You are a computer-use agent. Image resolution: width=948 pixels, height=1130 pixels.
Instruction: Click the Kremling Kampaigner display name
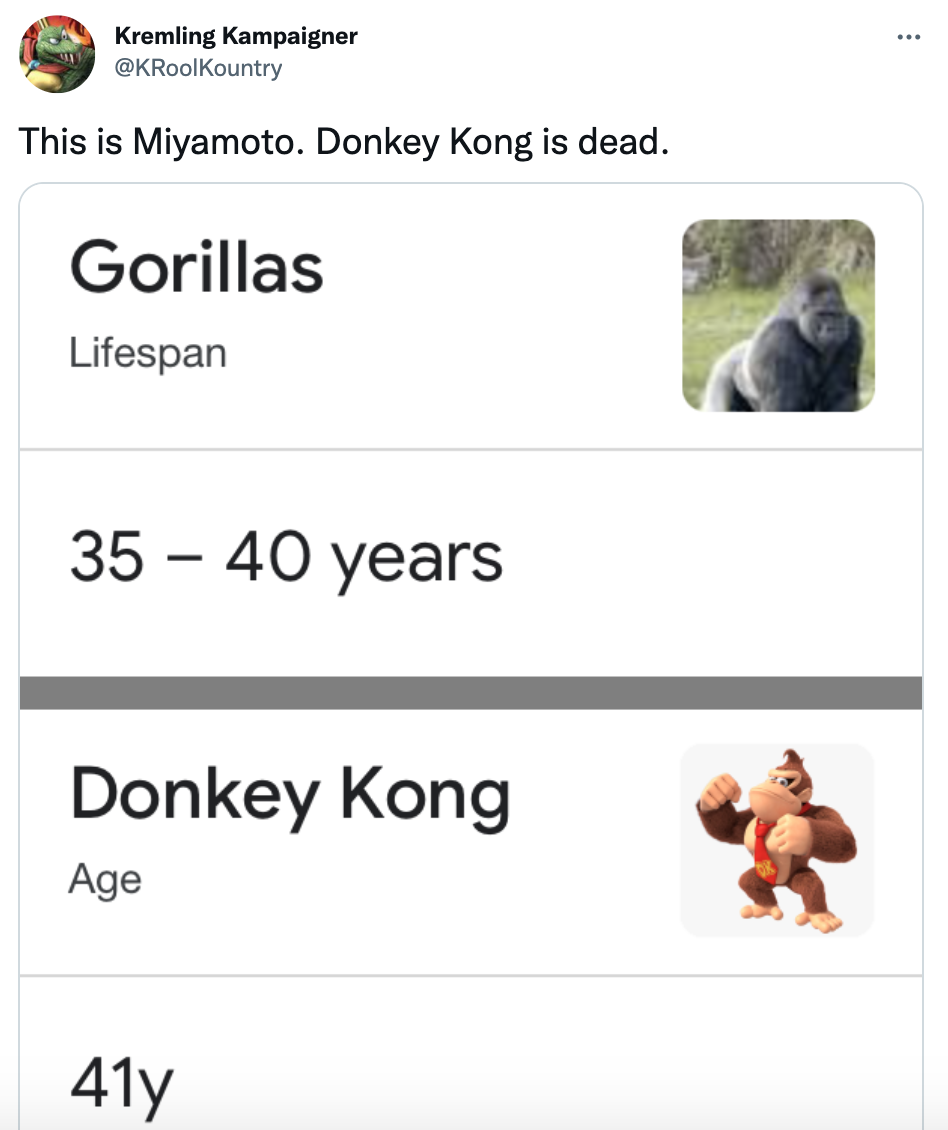pyautogui.click(x=237, y=36)
